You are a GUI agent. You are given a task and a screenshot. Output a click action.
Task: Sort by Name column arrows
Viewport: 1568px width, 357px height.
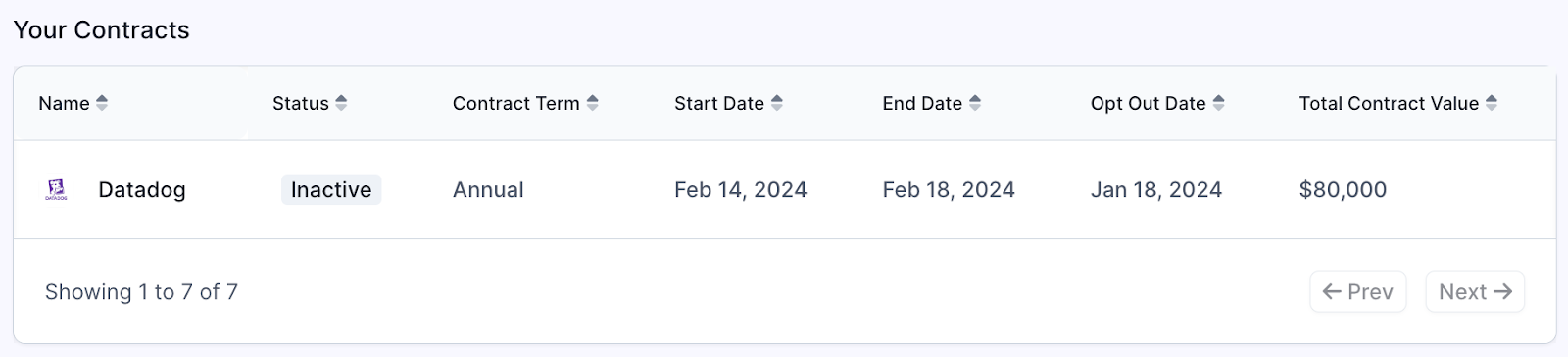coord(102,103)
